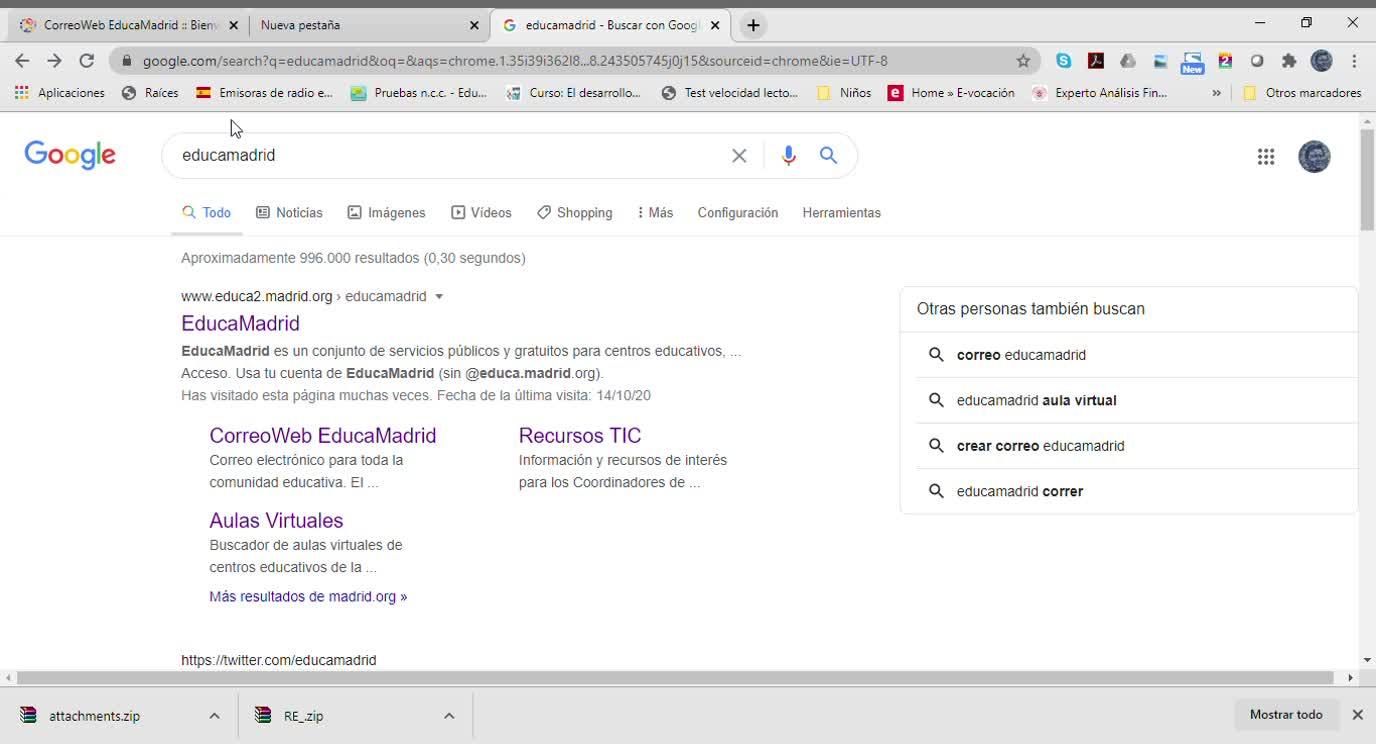
Task: Select the Imágenes search filter
Action: point(386,213)
